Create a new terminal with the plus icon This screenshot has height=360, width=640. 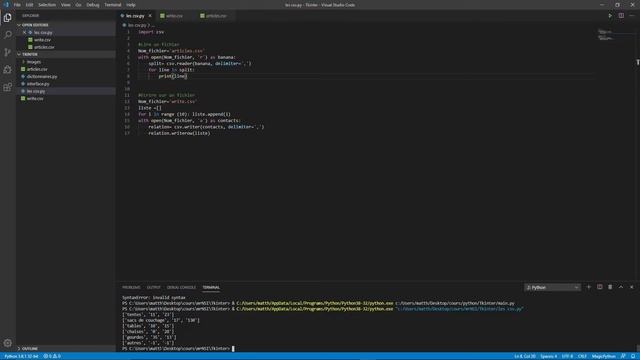[589, 287]
